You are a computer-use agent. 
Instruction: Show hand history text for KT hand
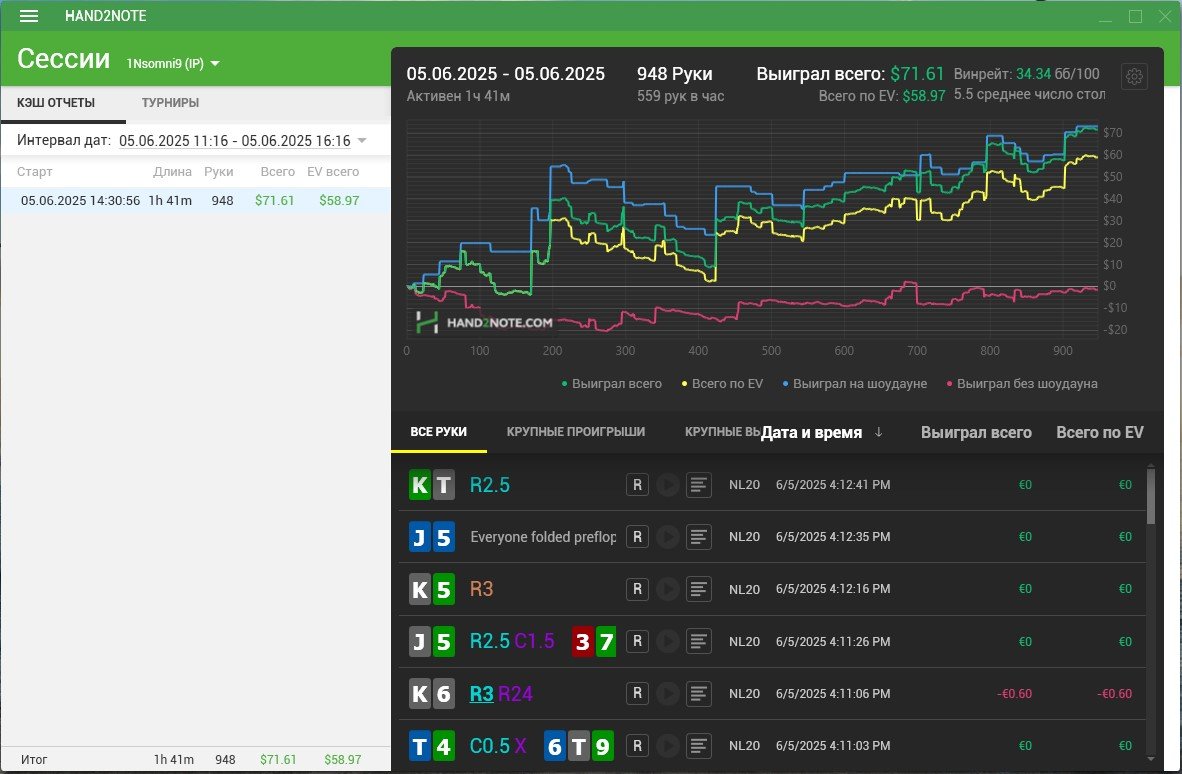click(699, 485)
